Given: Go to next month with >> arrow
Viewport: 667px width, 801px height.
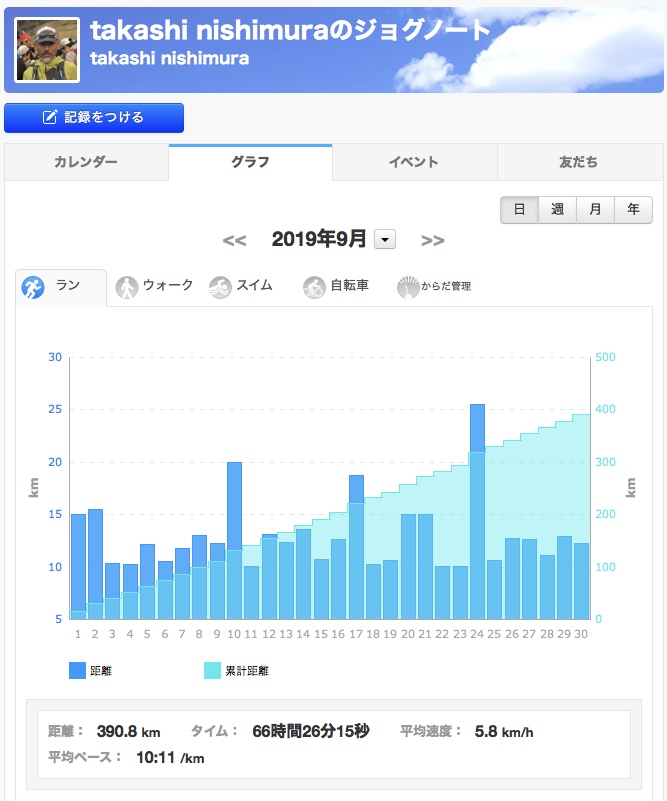Looking at the screenshot, I should point(432,240).
